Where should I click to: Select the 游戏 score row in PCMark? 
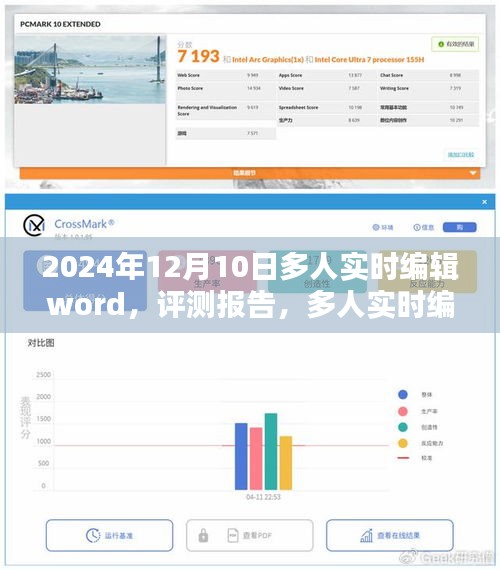coord(226,133)
